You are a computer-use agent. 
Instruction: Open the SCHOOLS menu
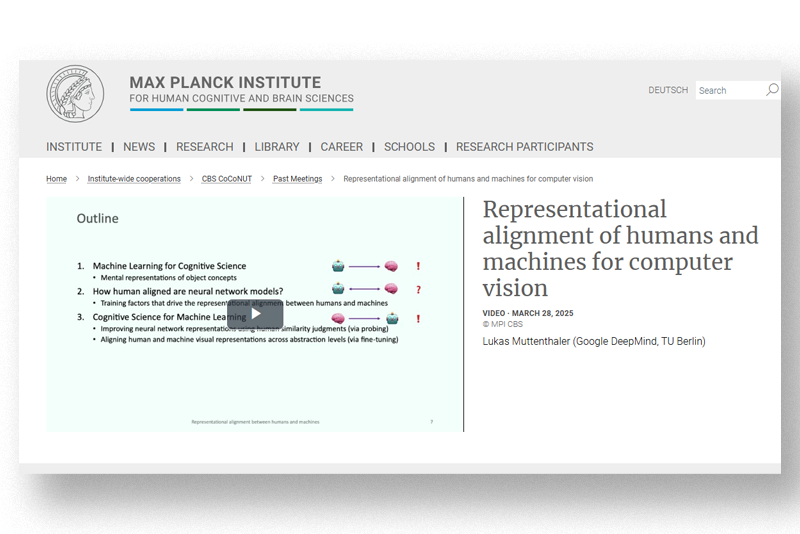[x=409, y=147]
